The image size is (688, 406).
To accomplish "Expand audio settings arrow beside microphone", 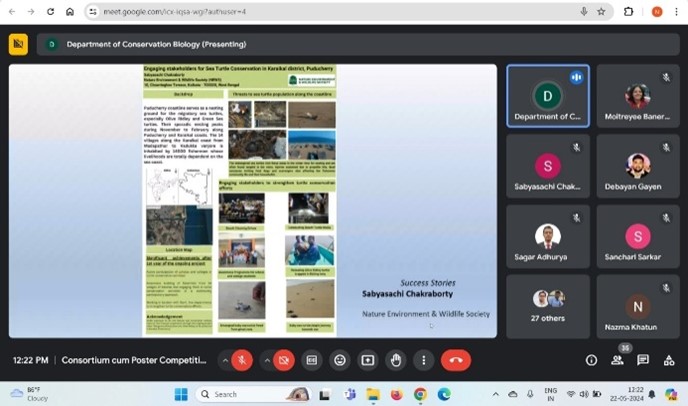I will (222, 360).
